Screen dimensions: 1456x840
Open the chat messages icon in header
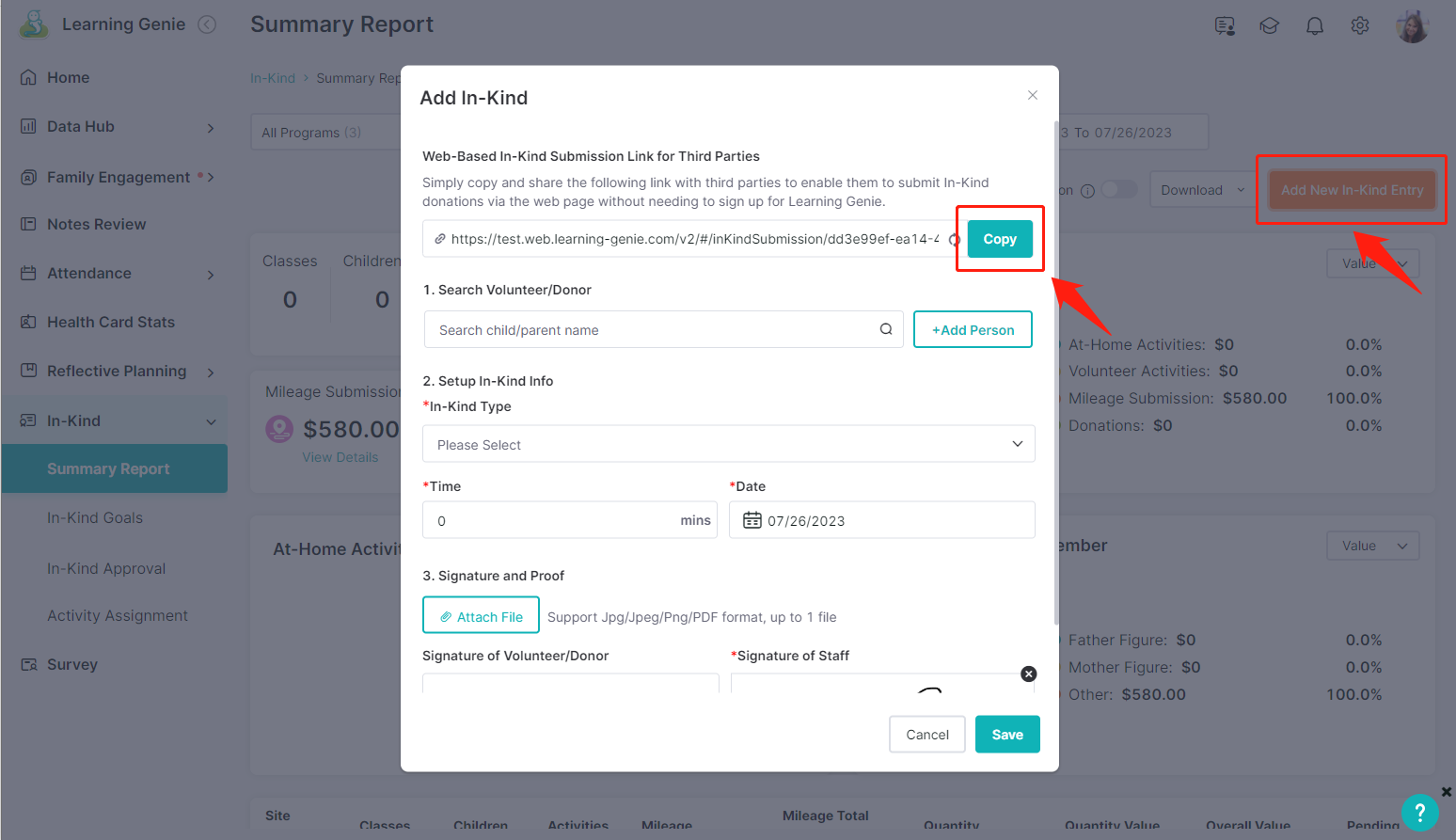(1225, 26)
